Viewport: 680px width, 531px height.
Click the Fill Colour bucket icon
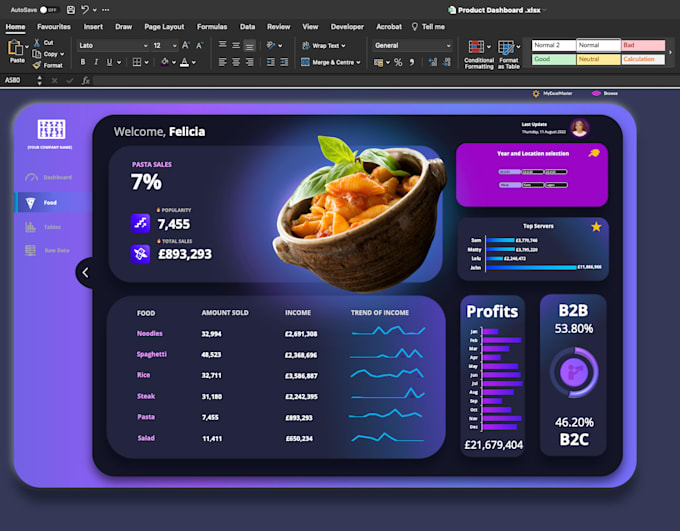pos(165,62)
